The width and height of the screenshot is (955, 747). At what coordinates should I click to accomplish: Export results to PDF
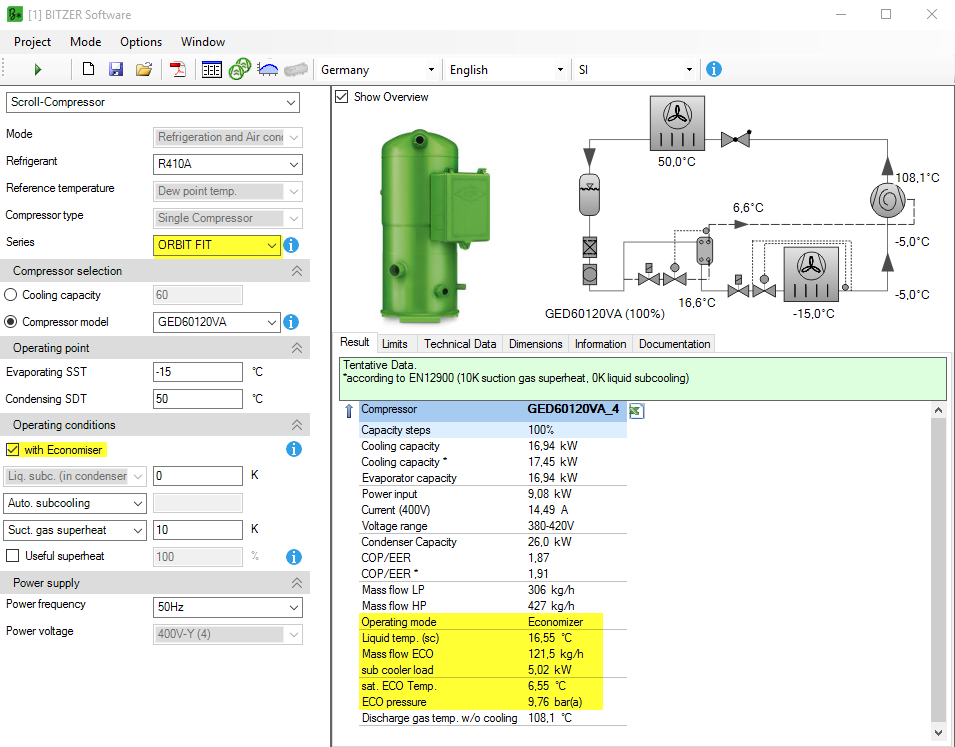178,70
